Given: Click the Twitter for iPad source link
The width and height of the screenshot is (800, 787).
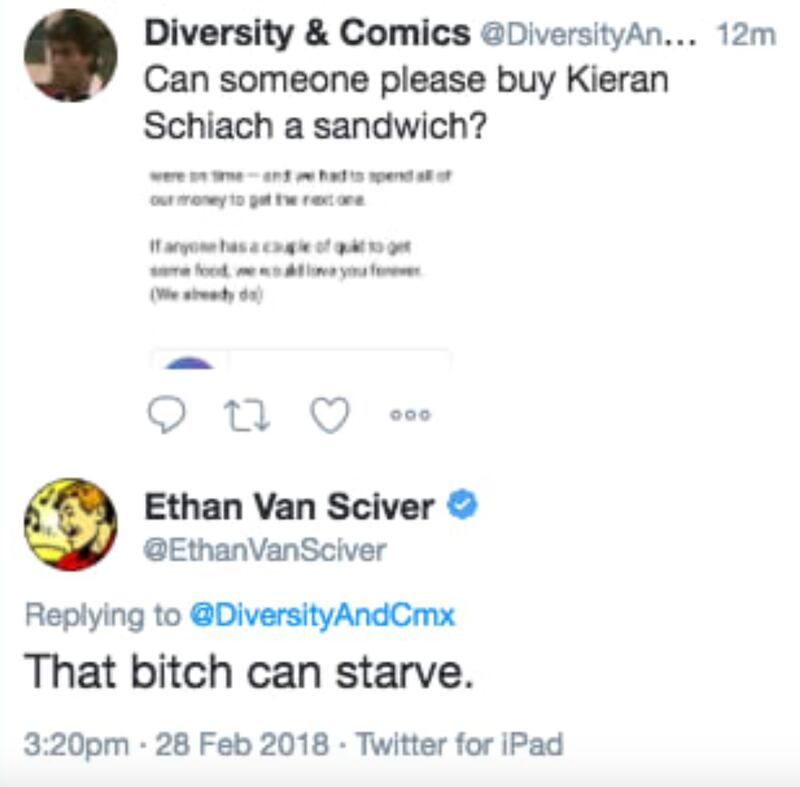Looking at the screenshot, I should click(460, 745).
